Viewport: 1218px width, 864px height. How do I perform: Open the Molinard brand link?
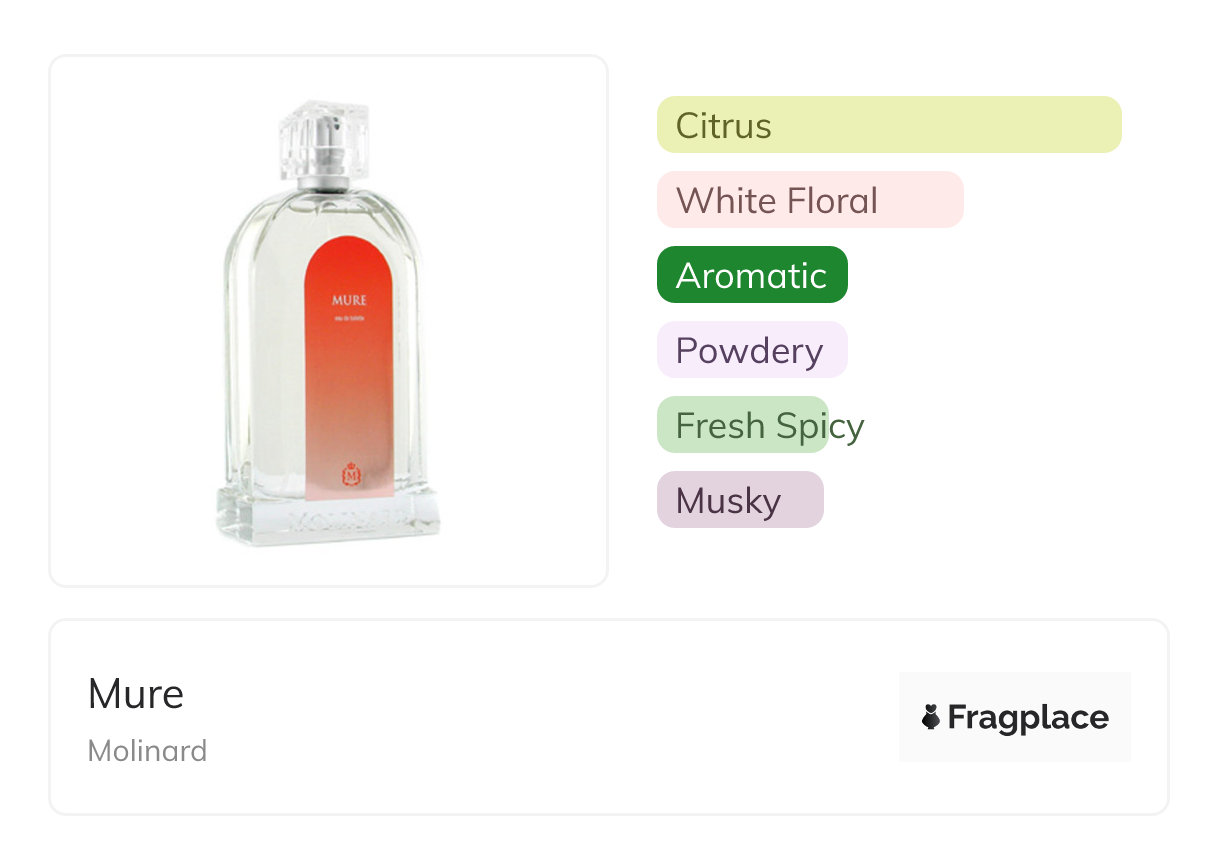[147, 750]
